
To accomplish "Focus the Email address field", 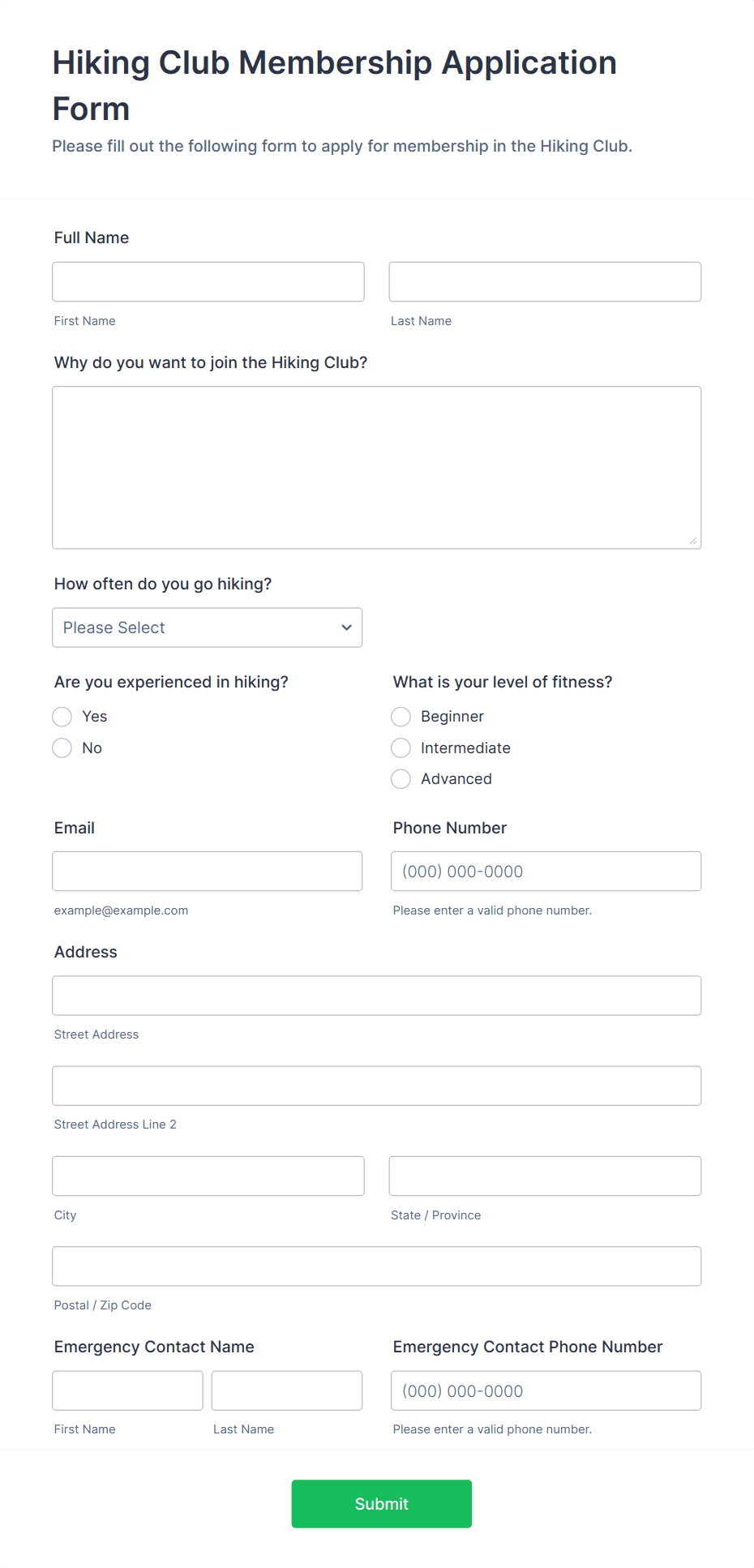I will coord(207,871).
